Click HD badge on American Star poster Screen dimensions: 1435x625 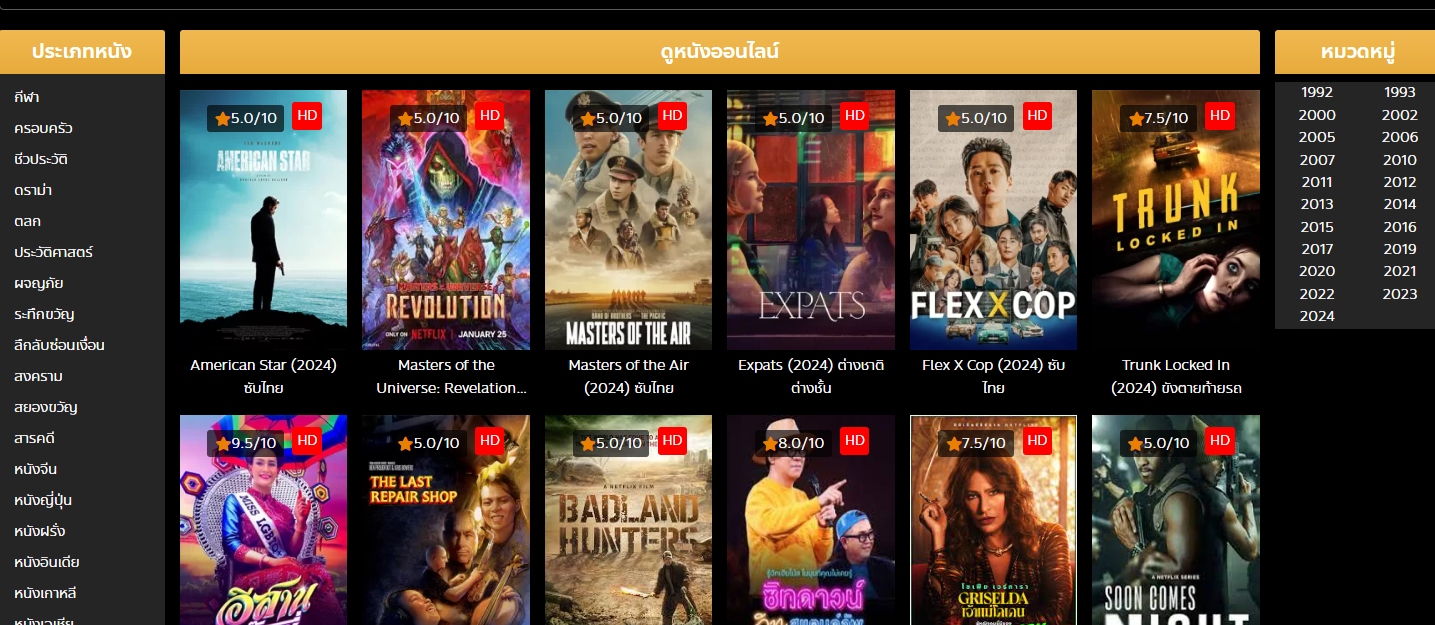(307, 116)
